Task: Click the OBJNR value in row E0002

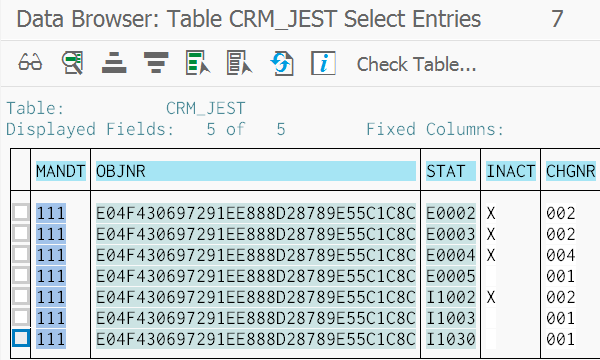Action: [256, 213]
